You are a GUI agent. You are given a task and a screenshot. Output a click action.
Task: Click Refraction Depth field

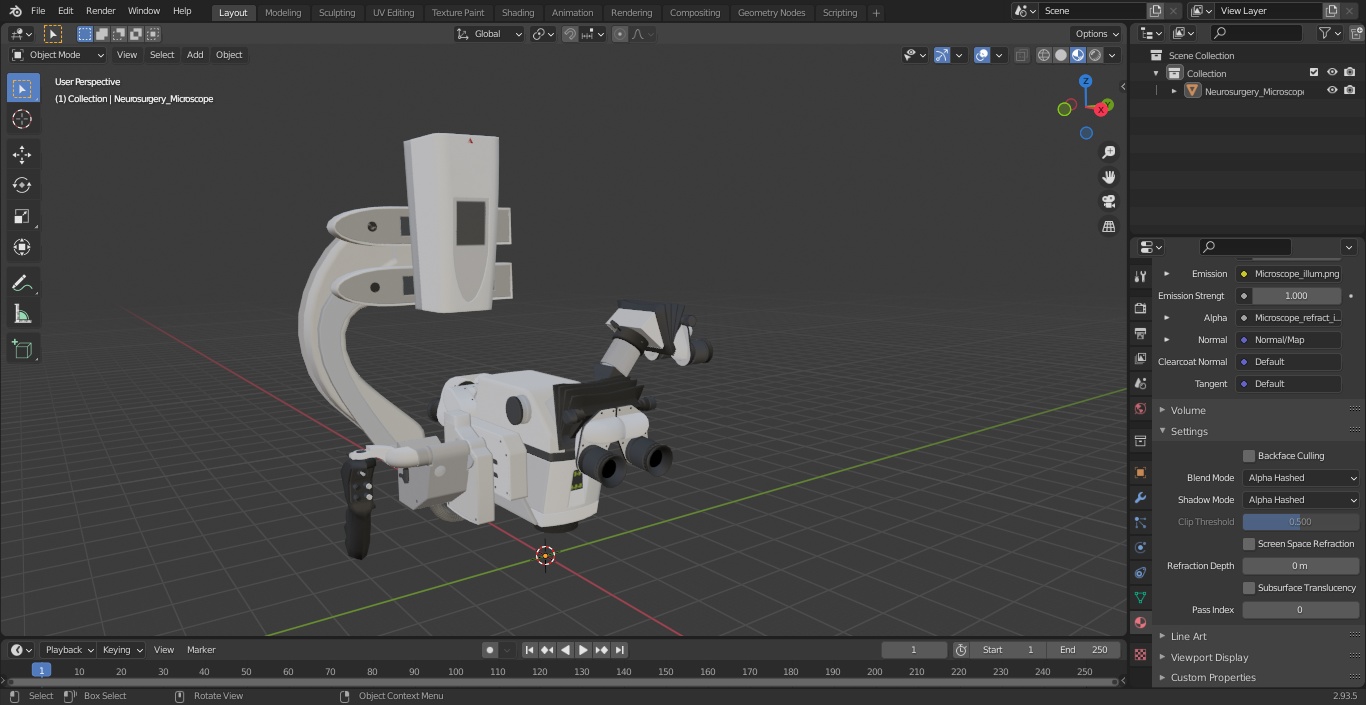[x=1301, y=566]
